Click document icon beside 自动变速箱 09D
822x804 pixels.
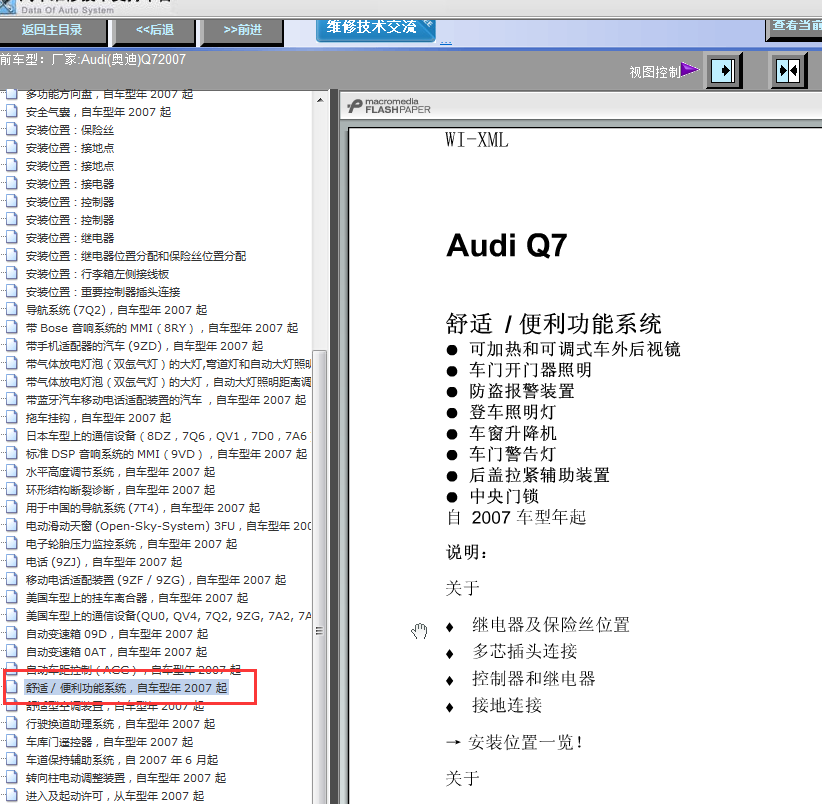pos(12,633)
